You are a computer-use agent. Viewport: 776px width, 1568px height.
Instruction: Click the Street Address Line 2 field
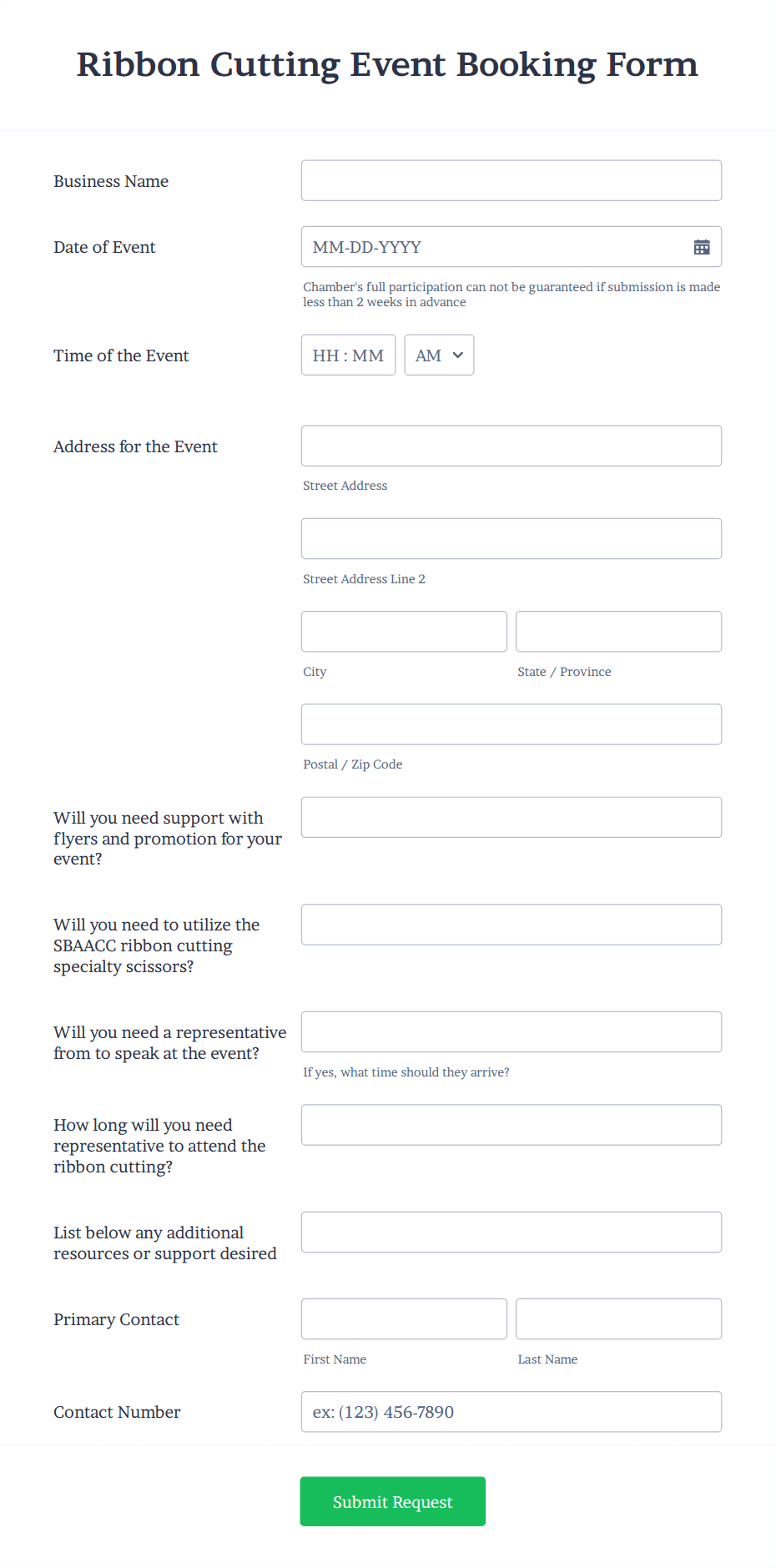tap(511, 538)
